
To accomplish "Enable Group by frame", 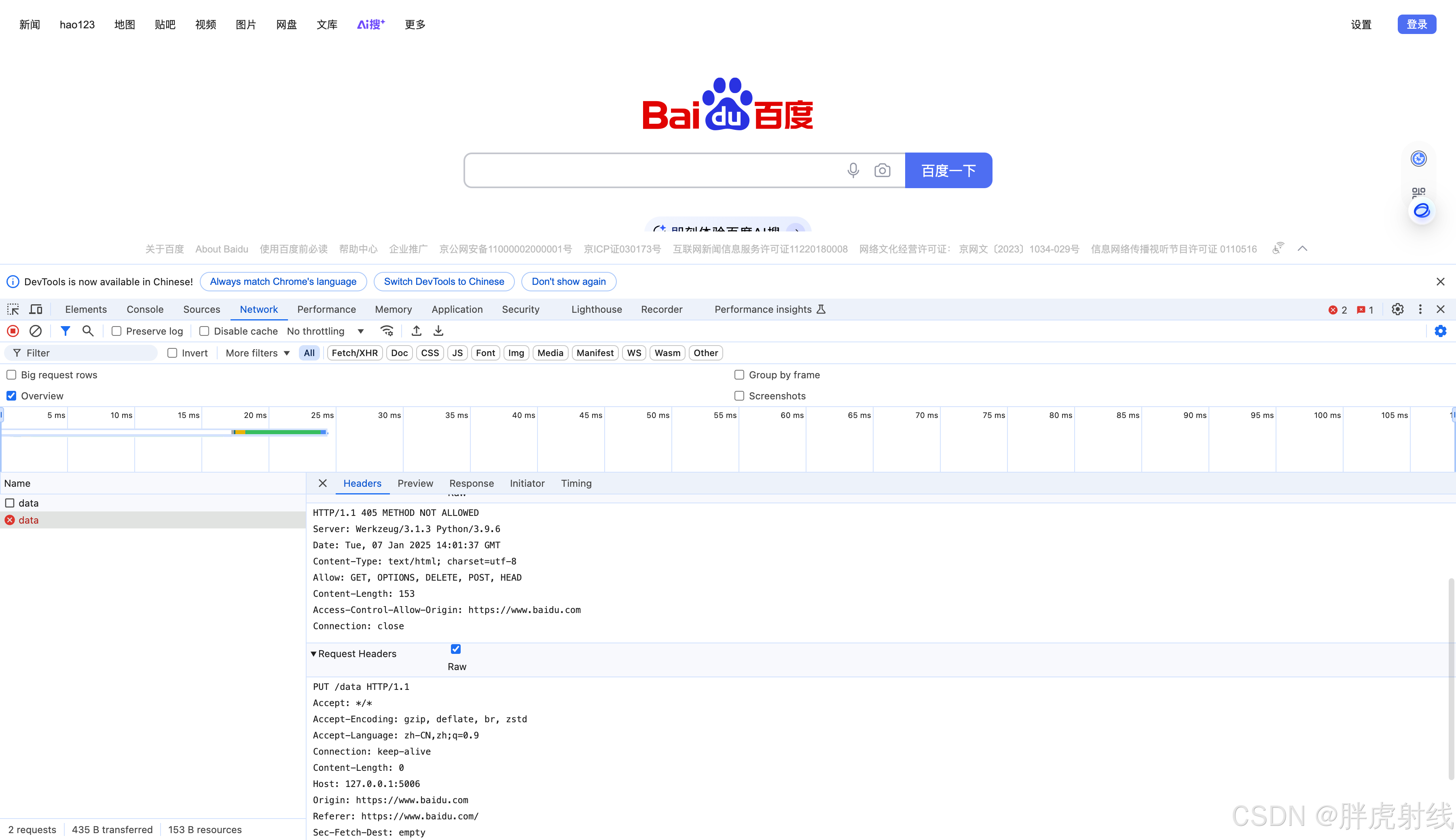I will click(x=739, y=375).
